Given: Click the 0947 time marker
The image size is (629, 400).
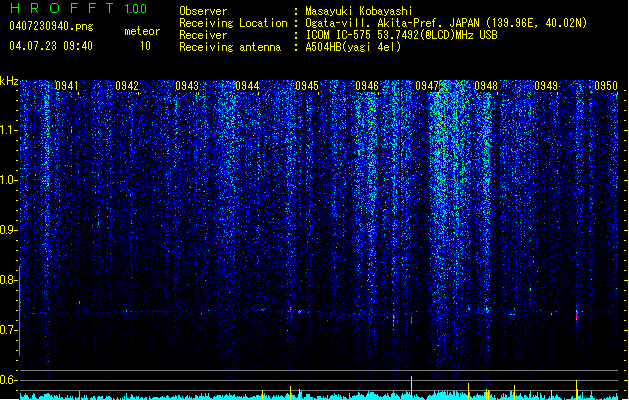Looking at the screenshot, I should click(427, 86).
